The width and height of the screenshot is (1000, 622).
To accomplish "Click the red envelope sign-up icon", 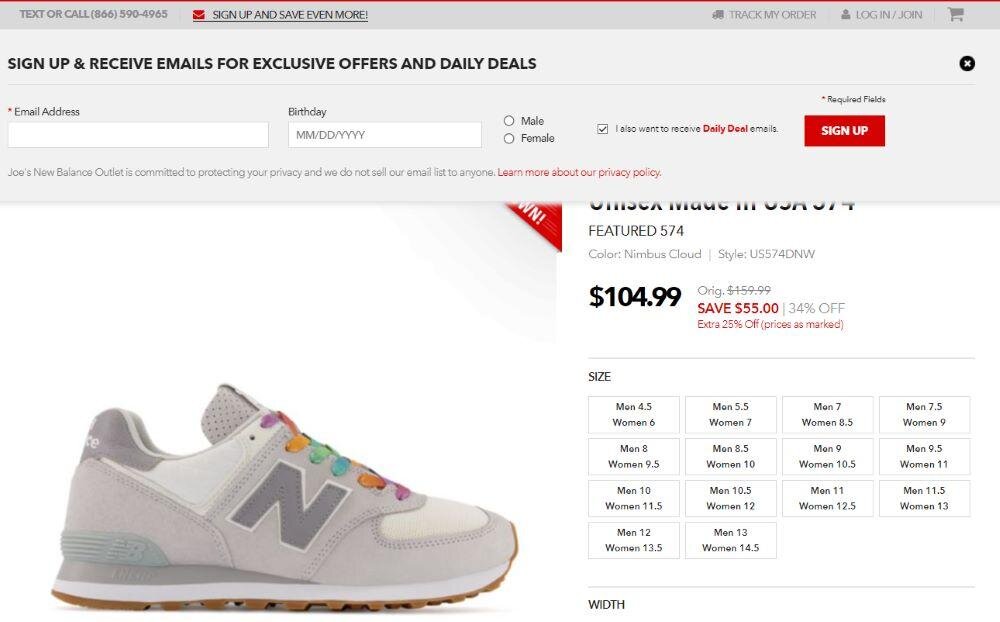I will point(199,15).
